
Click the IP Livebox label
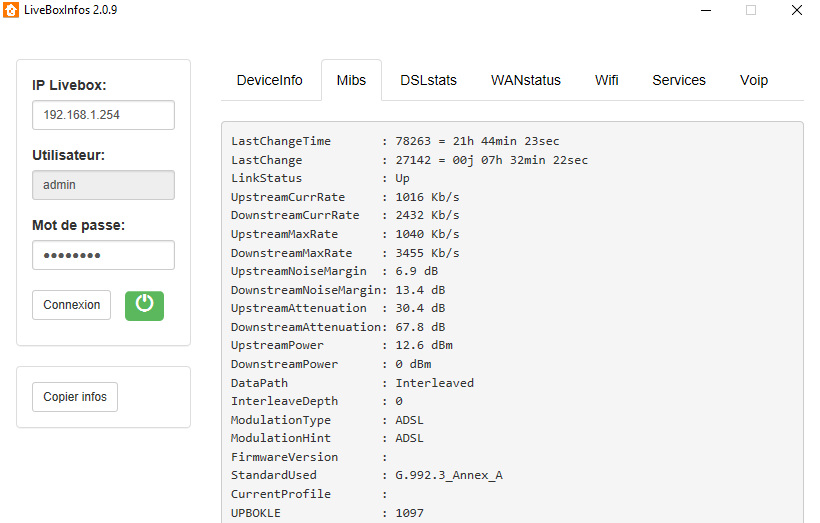click(x=69, y=85)
